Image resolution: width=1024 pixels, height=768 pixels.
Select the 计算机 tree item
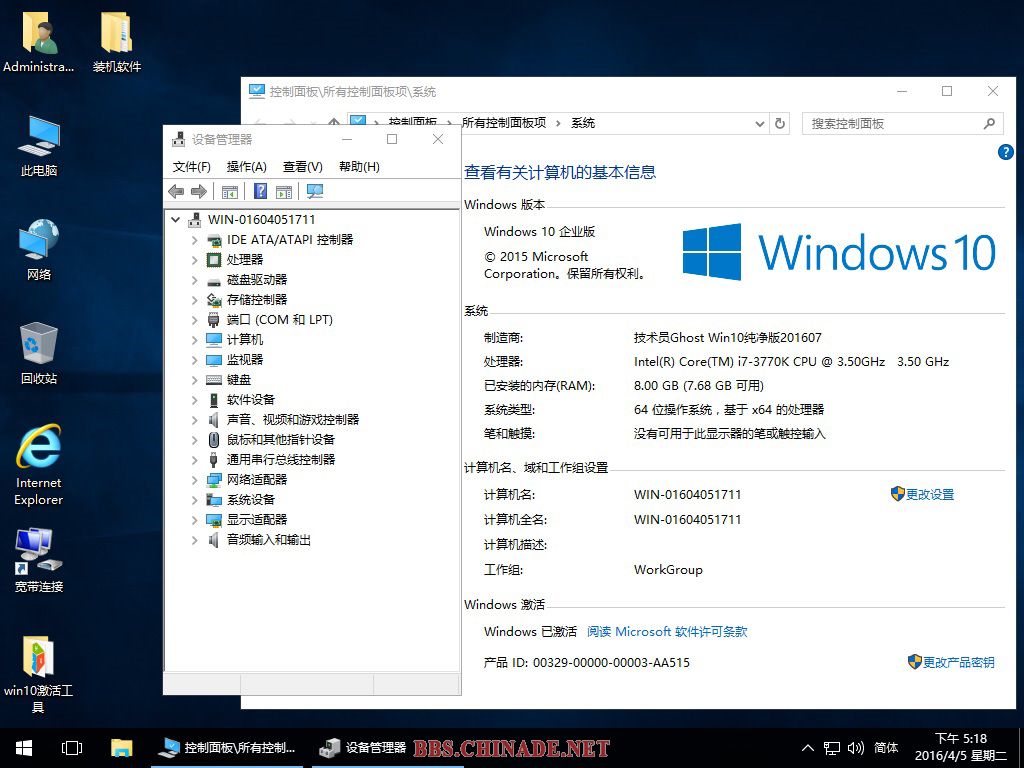(245, 340)
